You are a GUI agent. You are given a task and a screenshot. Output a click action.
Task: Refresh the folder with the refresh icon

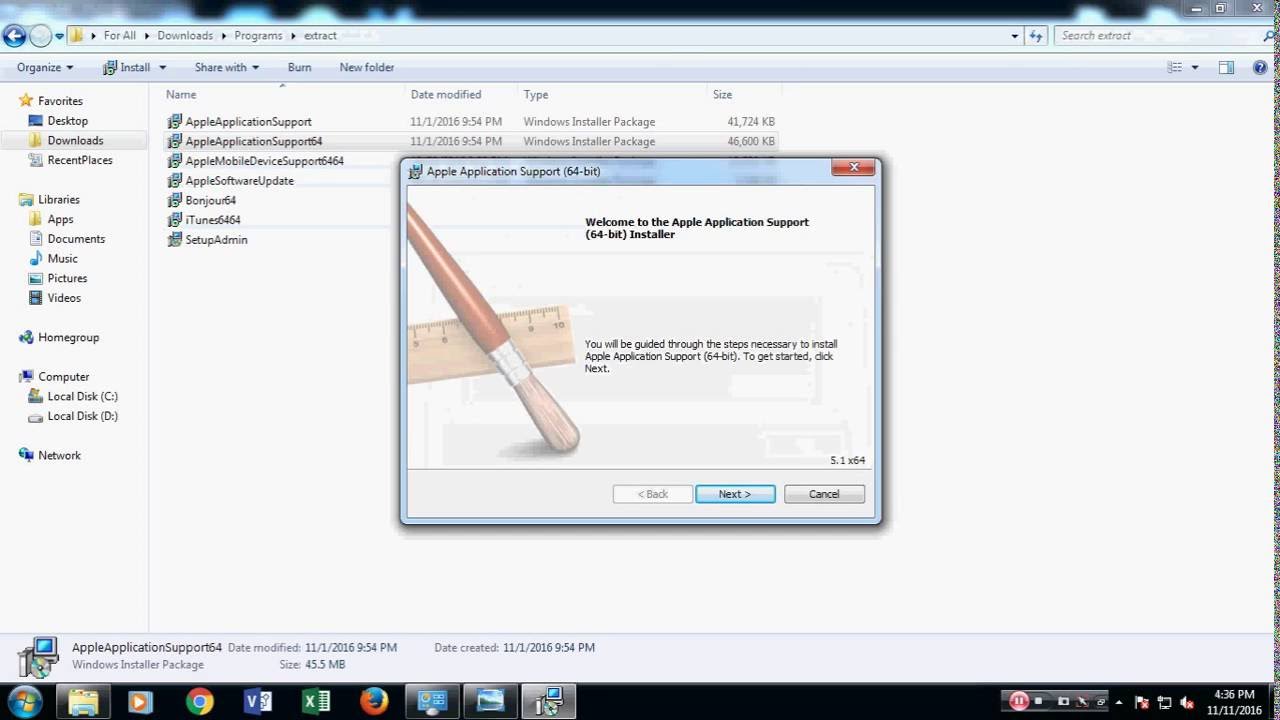click(1036, 35)
